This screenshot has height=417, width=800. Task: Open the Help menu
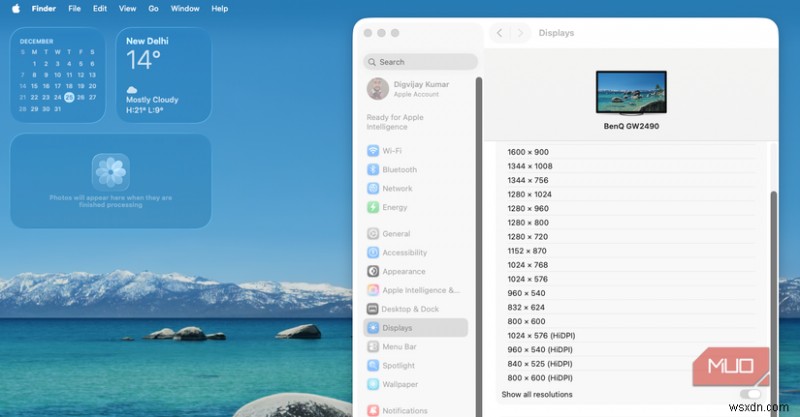point(220,9)
